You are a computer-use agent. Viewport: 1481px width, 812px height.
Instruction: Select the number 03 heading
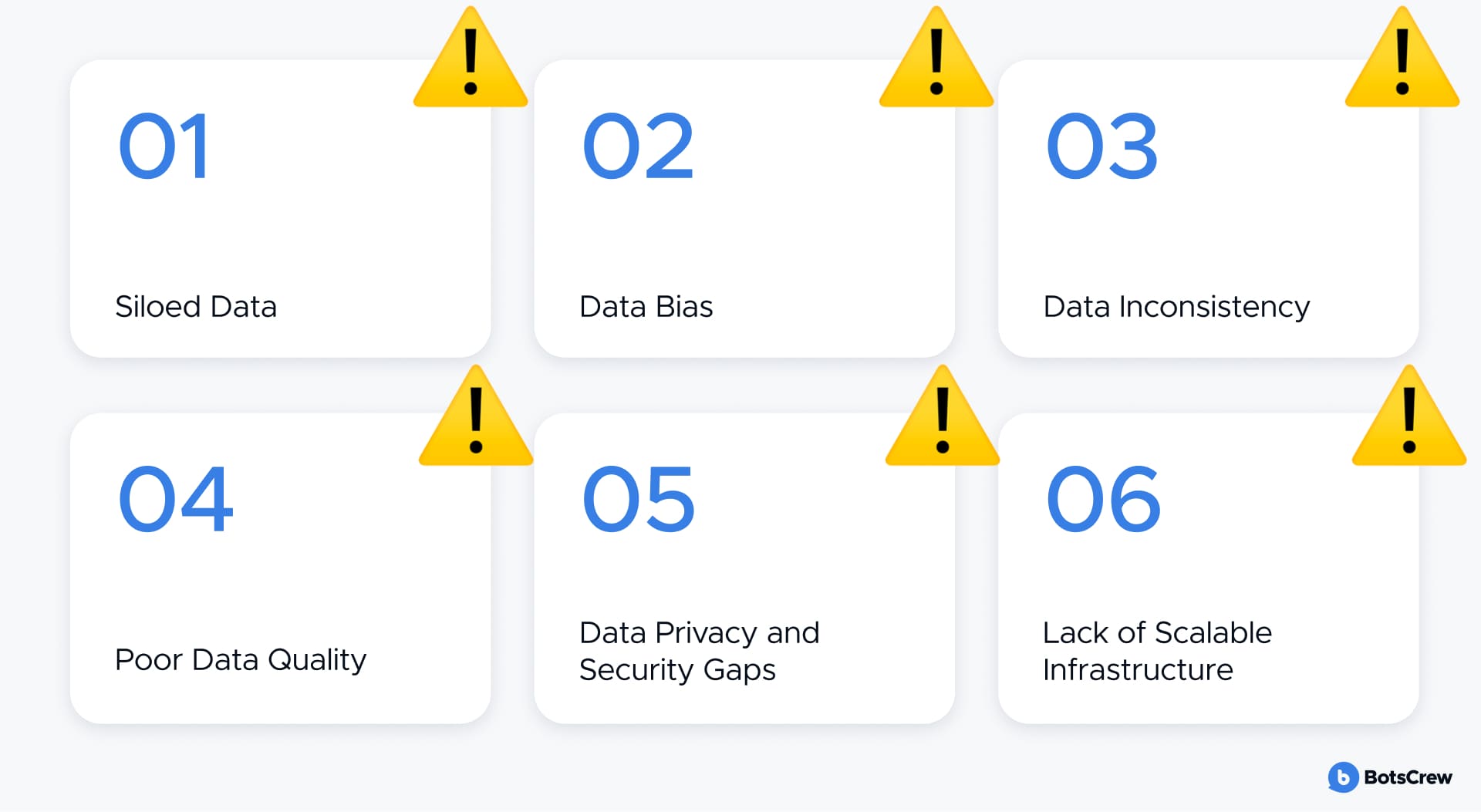pos(1102,147)
